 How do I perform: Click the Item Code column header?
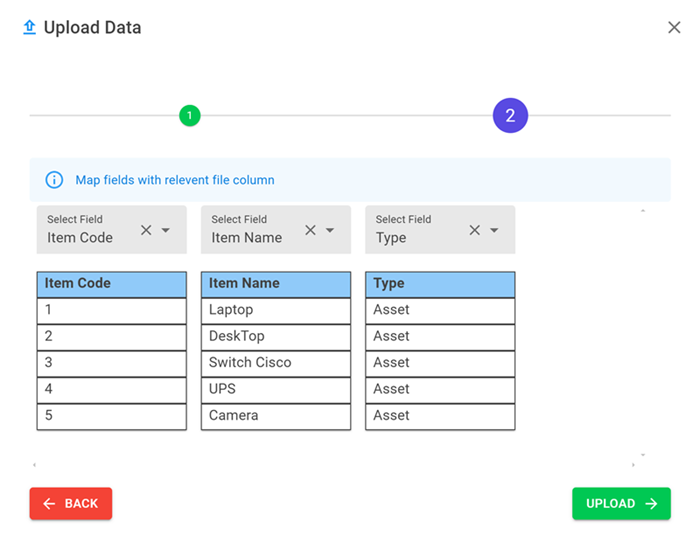pos(111,284)
